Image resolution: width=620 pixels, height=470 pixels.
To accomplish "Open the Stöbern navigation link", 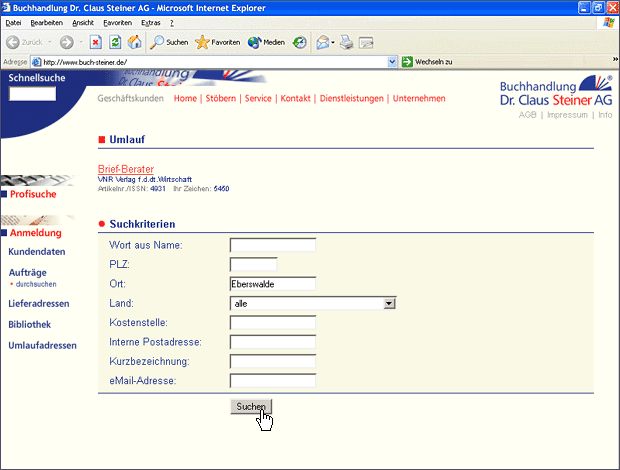I will tap(221, 98).
